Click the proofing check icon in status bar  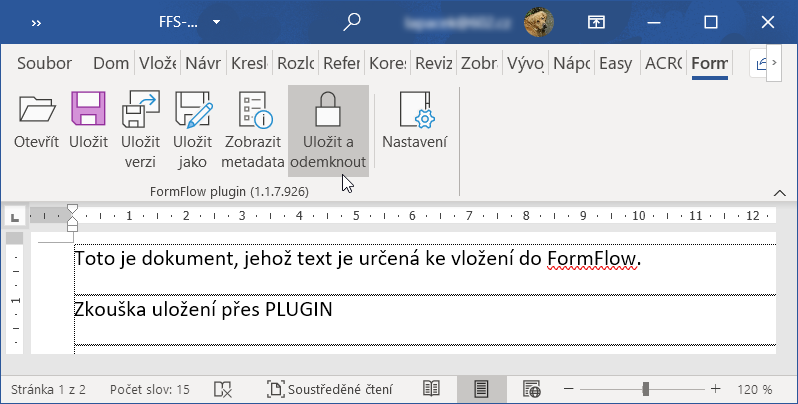click(224, 388)
